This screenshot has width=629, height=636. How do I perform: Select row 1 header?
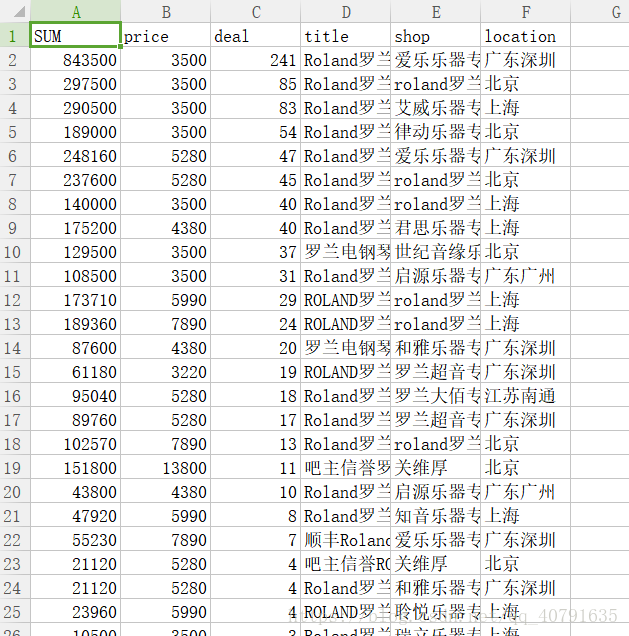15,35
